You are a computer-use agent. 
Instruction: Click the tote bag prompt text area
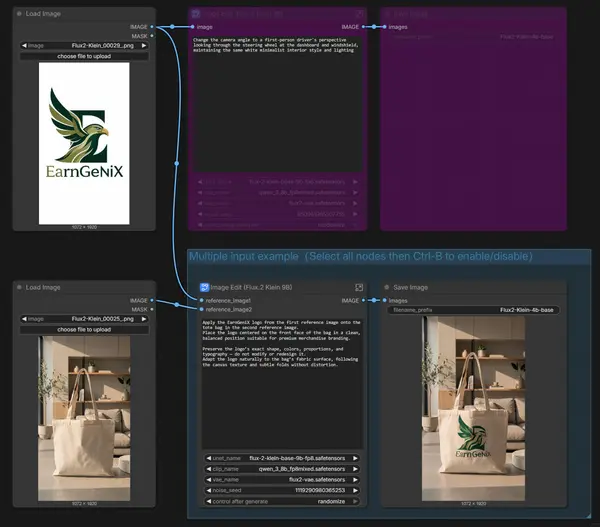tap(282, 383)
